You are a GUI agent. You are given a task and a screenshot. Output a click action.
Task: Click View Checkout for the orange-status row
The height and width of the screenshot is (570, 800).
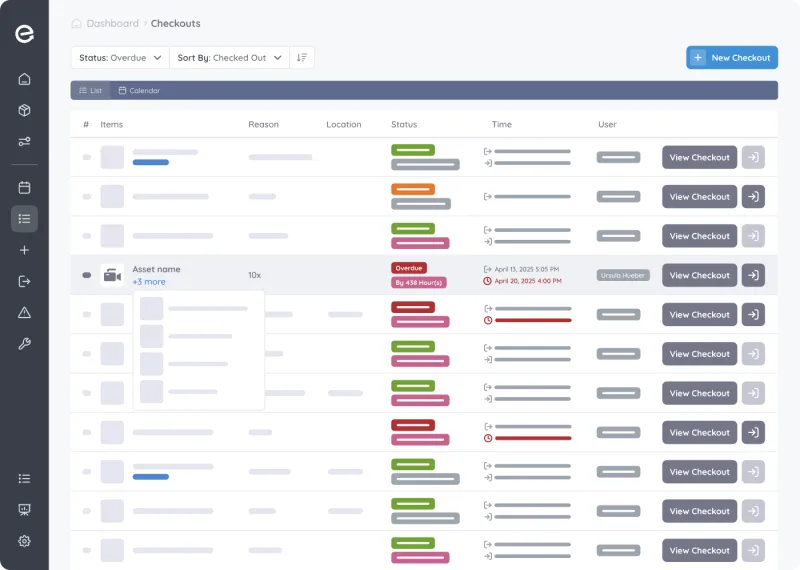click(x=699, y=196)
